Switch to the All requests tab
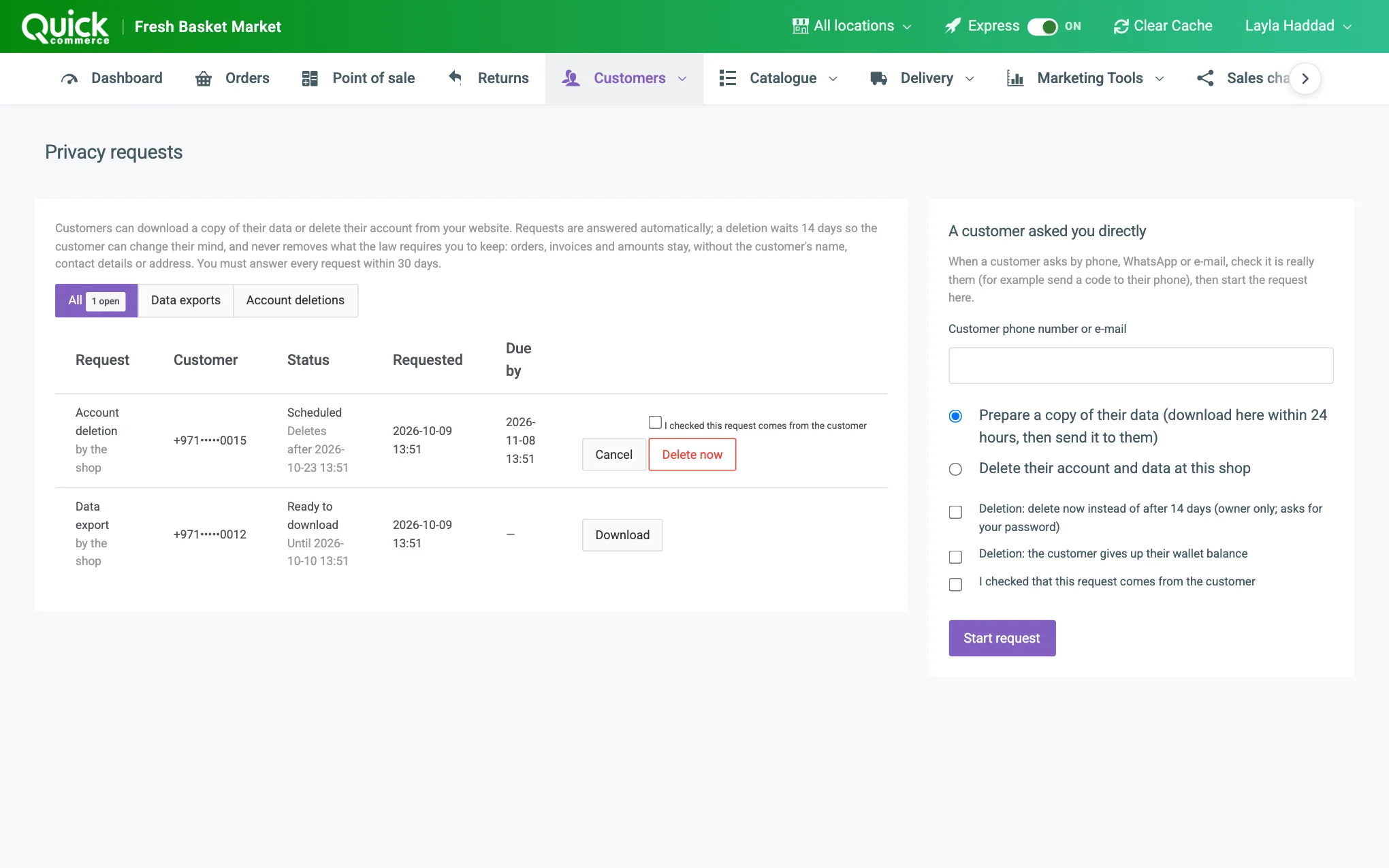This screenshot has width=1389, height=868. pyautogui.click(x=96, y=300)
